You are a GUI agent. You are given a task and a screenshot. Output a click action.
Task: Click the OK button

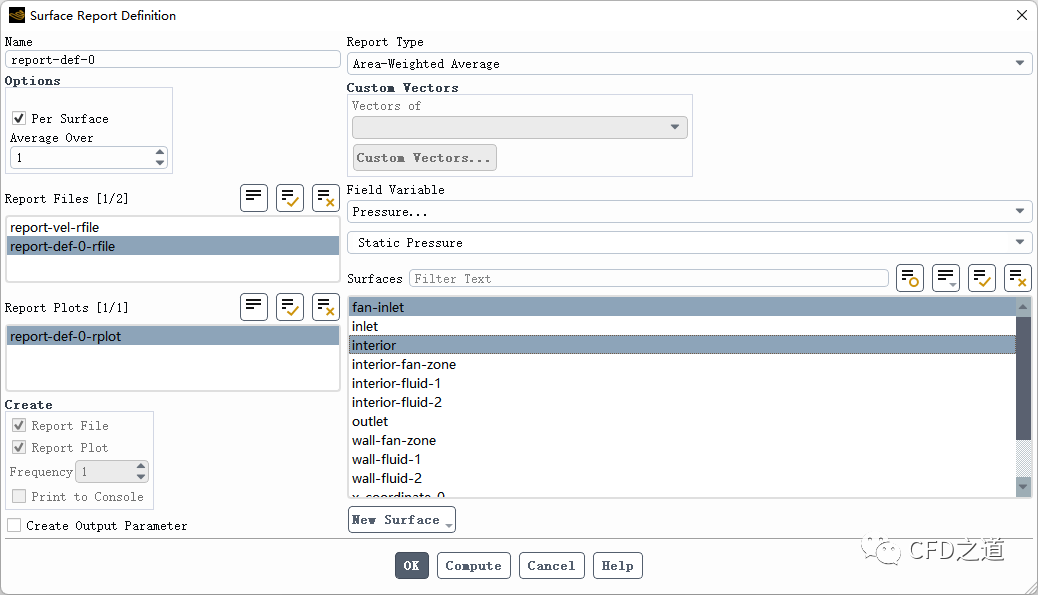pos(411,565)
